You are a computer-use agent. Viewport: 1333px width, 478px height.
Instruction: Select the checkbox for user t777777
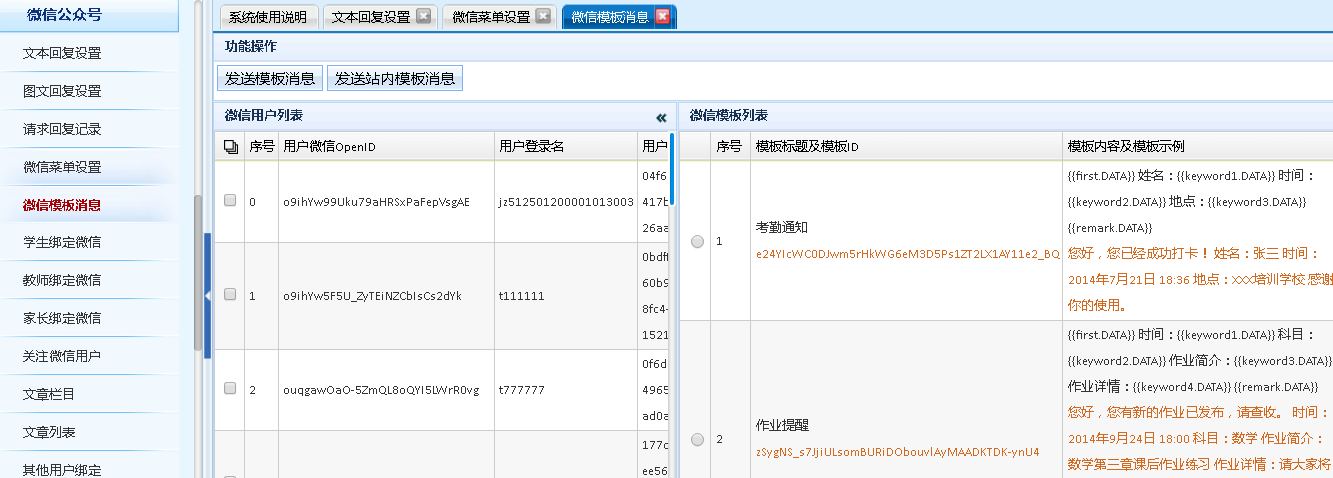(230, 389)
